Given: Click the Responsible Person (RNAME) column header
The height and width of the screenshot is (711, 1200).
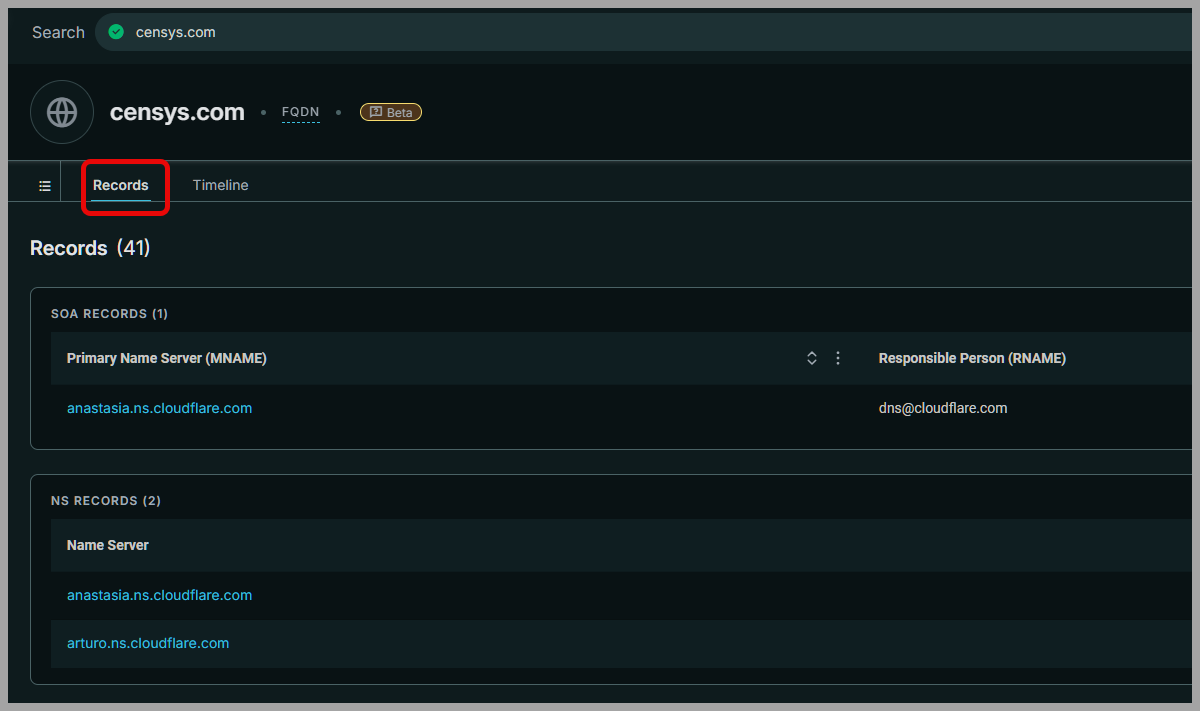Looking at the screenshot, I should point(972,358).
